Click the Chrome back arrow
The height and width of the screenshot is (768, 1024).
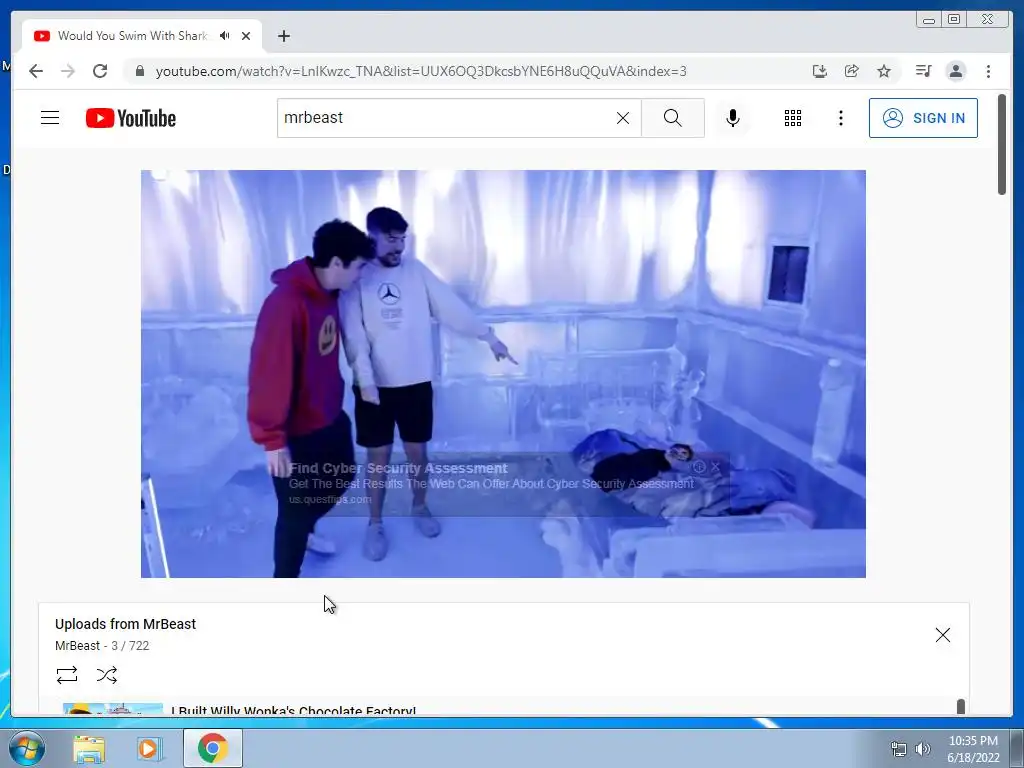[x=36, y=71]
